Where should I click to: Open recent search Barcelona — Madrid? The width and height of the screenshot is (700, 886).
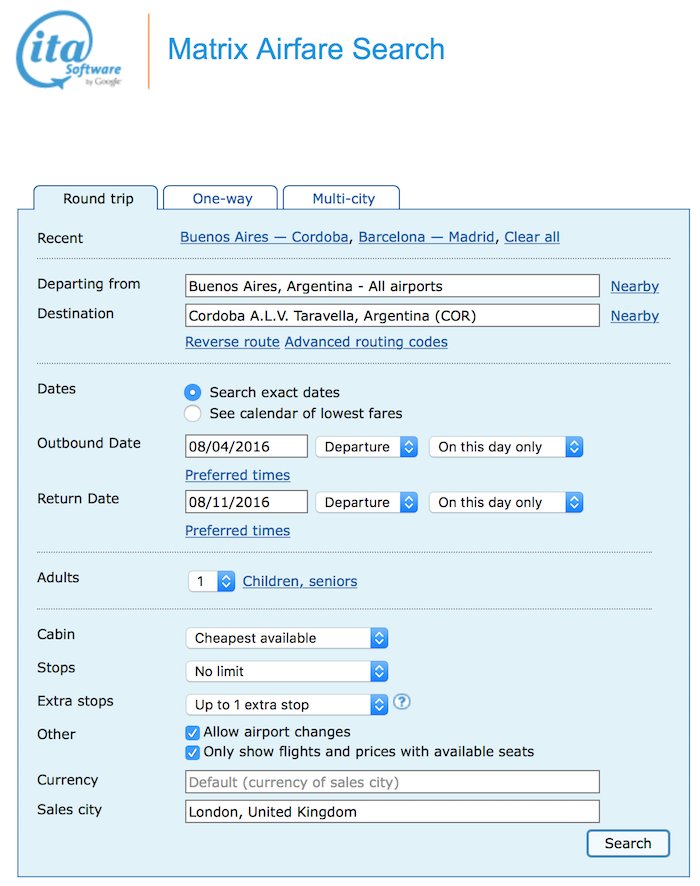tap(426, 237)
